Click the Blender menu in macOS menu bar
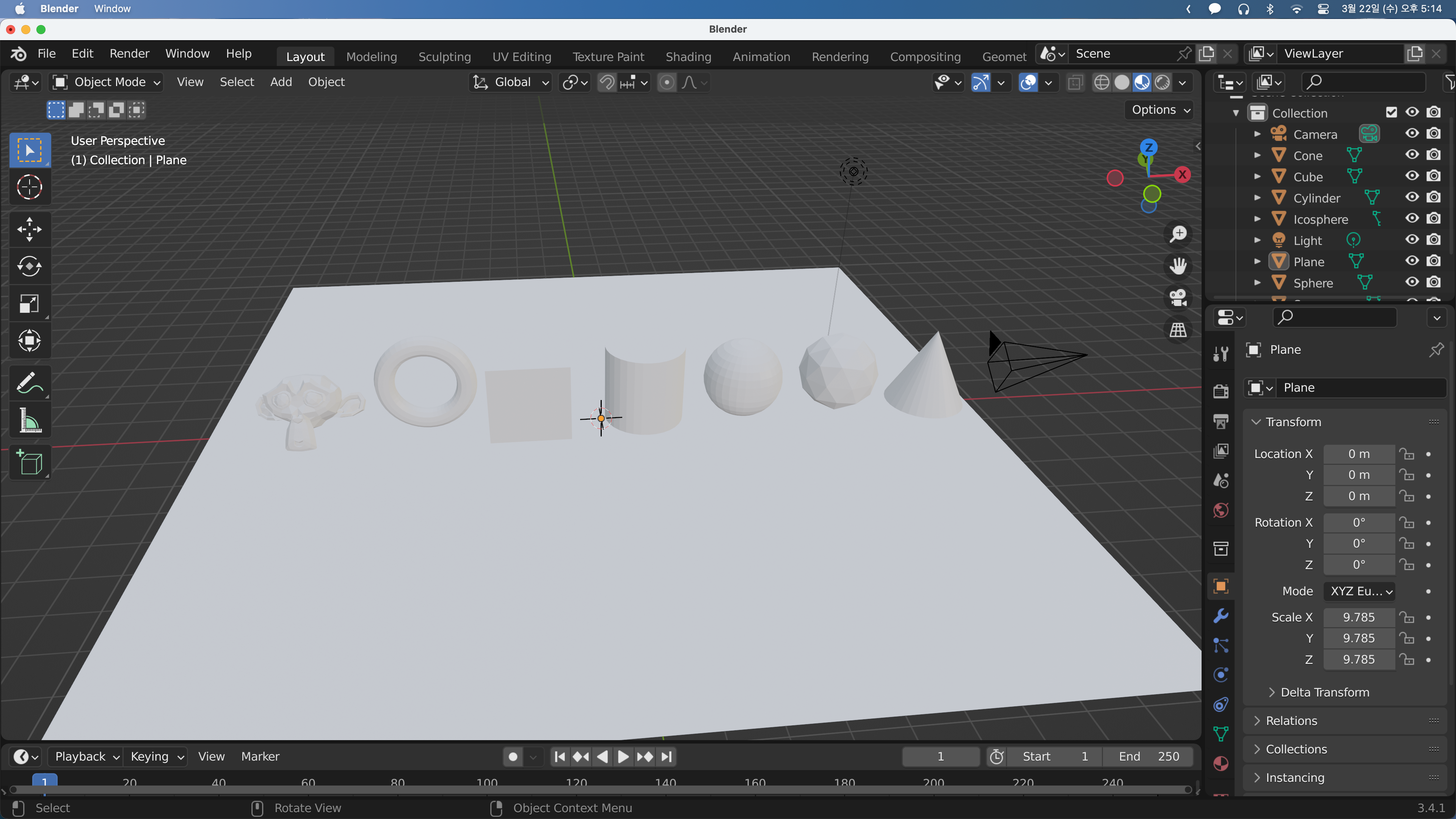The width and height of the screenshot is (1456, 819). tap(60, 8)
